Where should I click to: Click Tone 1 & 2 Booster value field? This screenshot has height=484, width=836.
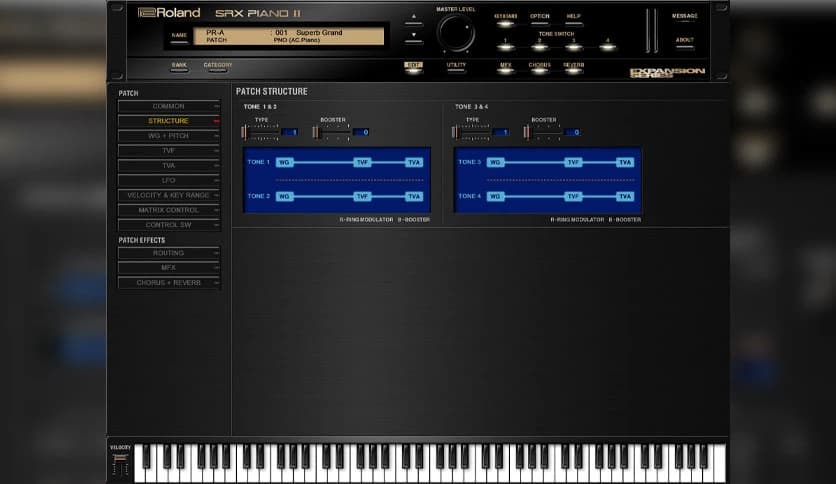[x=361, y=132]
